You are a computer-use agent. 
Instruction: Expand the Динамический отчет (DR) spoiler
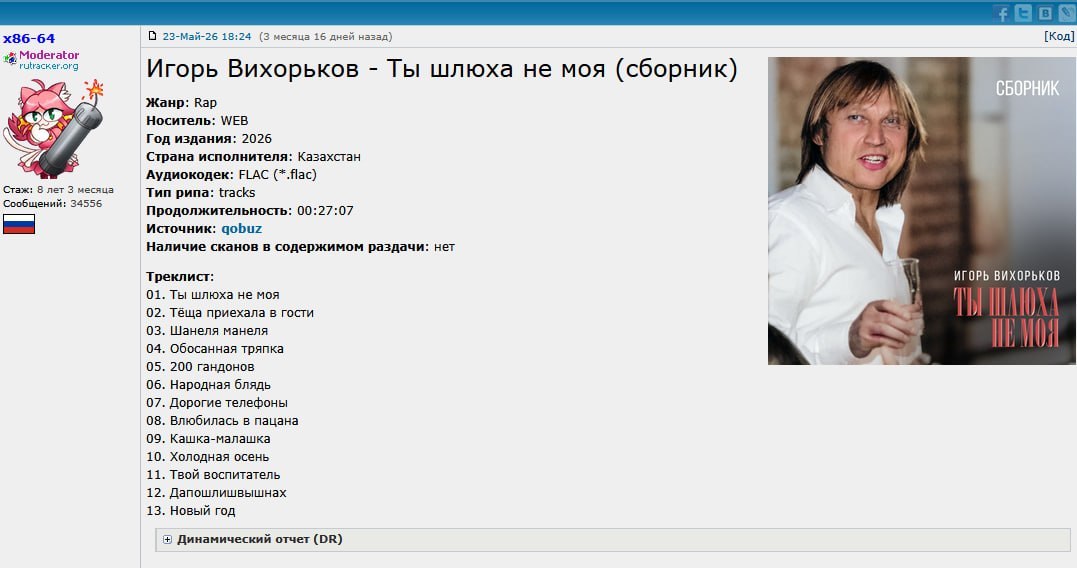pyautogui.click(x=613, y=539)
